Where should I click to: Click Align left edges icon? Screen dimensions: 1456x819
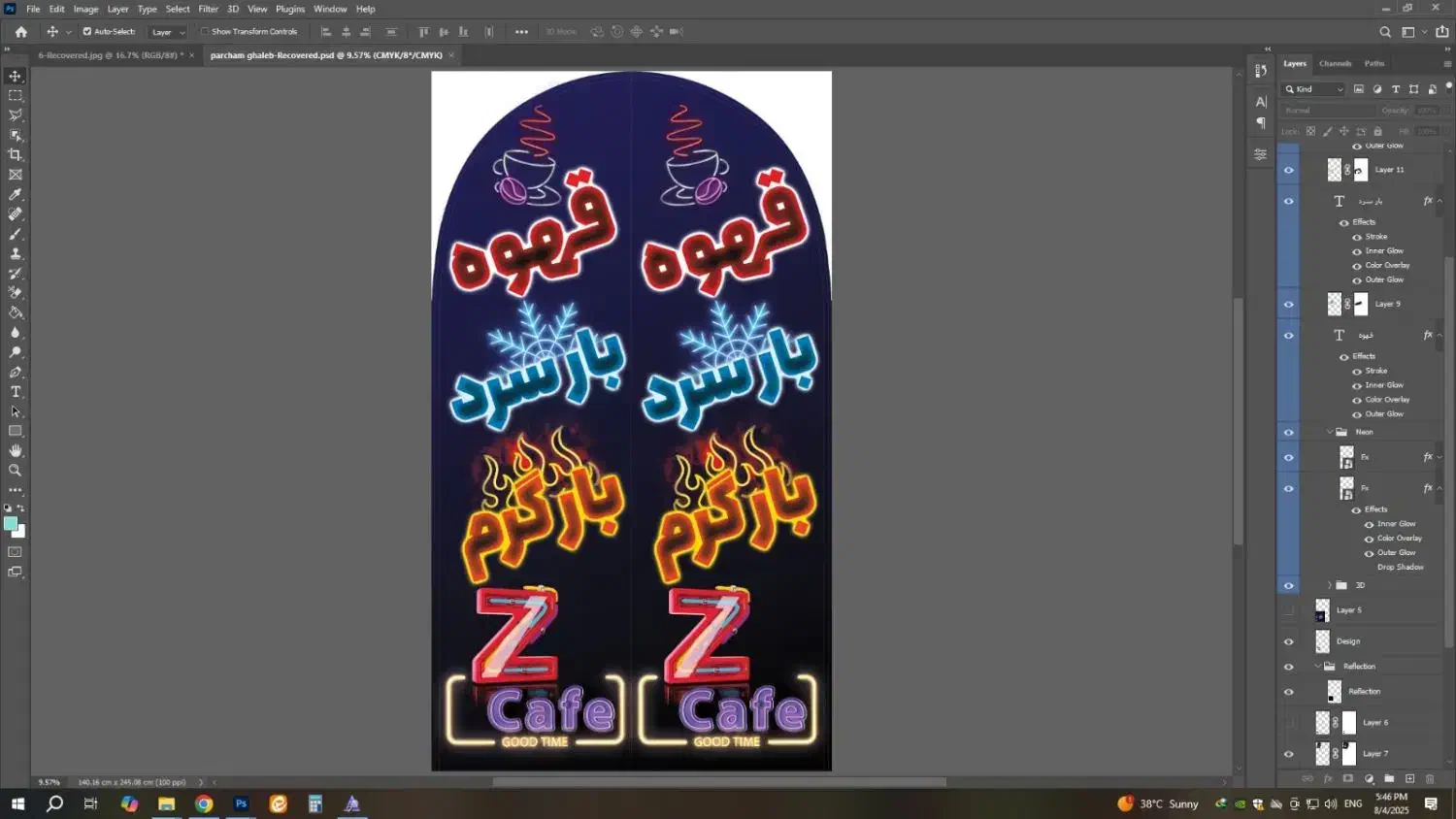click(326, 32)
